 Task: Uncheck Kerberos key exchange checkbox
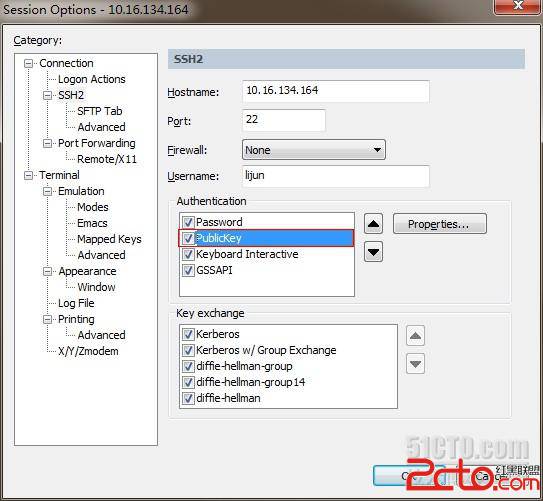(x=188, y=334)
